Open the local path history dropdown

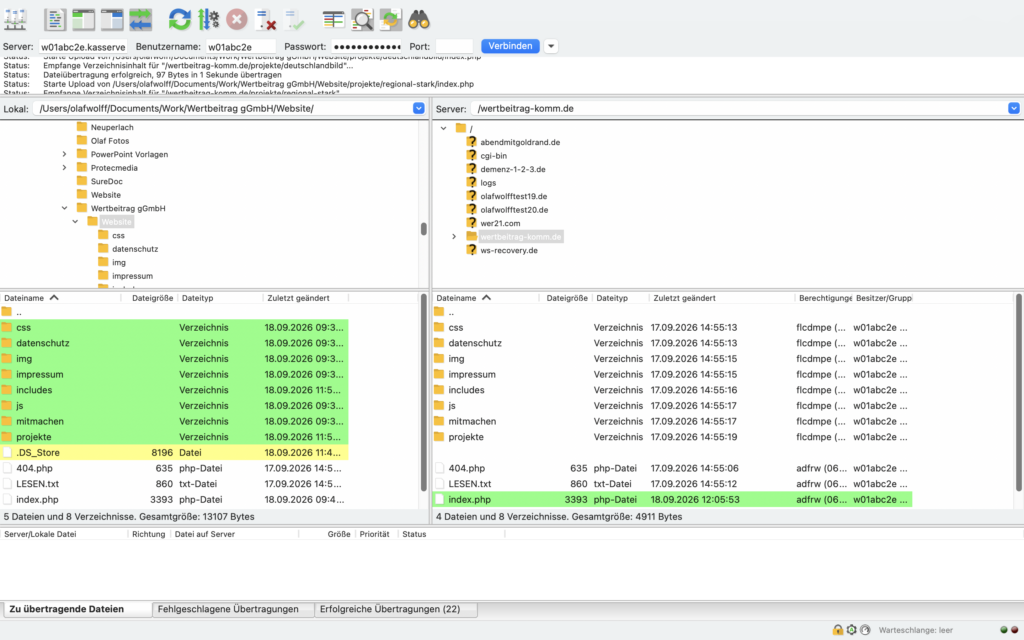click(x=419, y=108)
